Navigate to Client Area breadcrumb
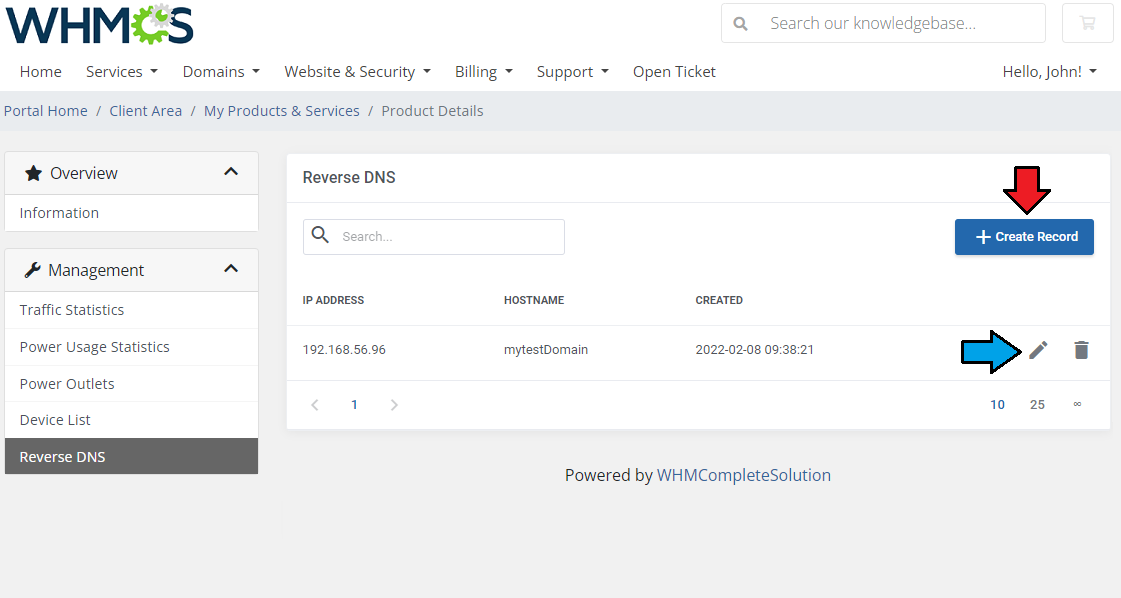Screen dimensions: 1121x598 click(x=146, y=111)
